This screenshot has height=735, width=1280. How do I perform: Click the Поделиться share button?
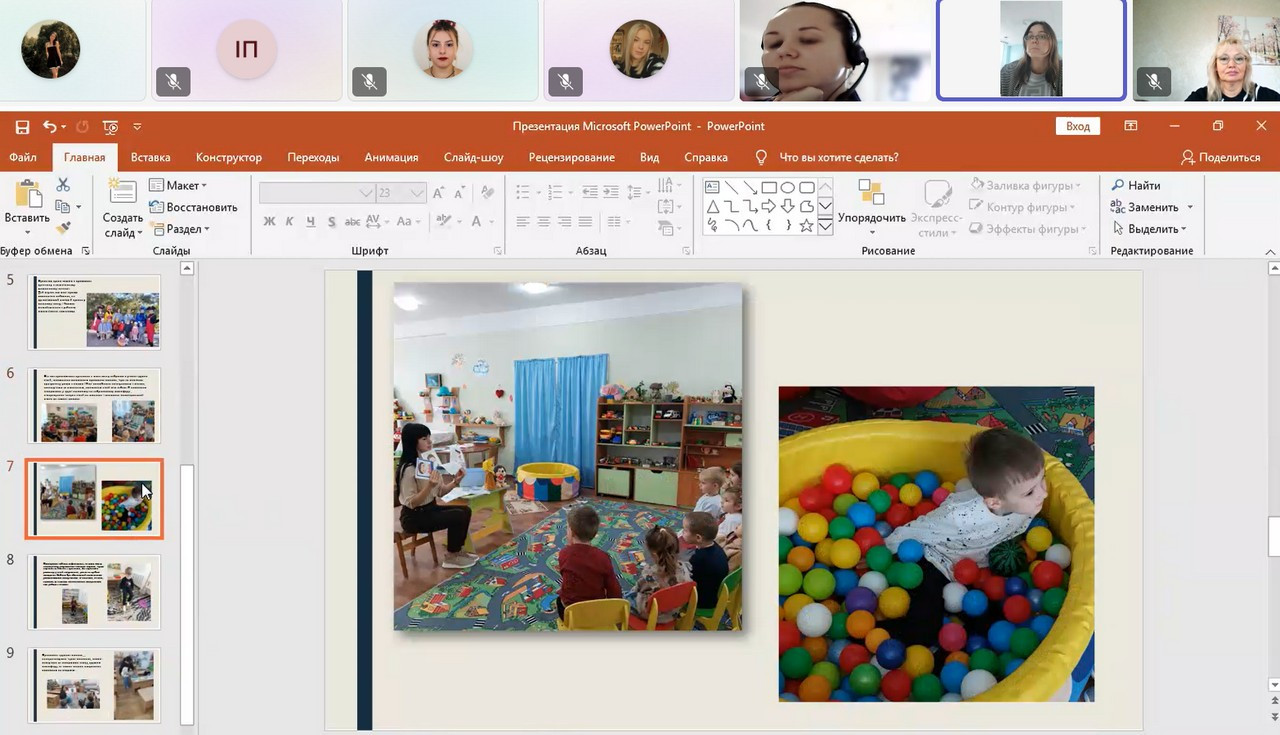1221,157
